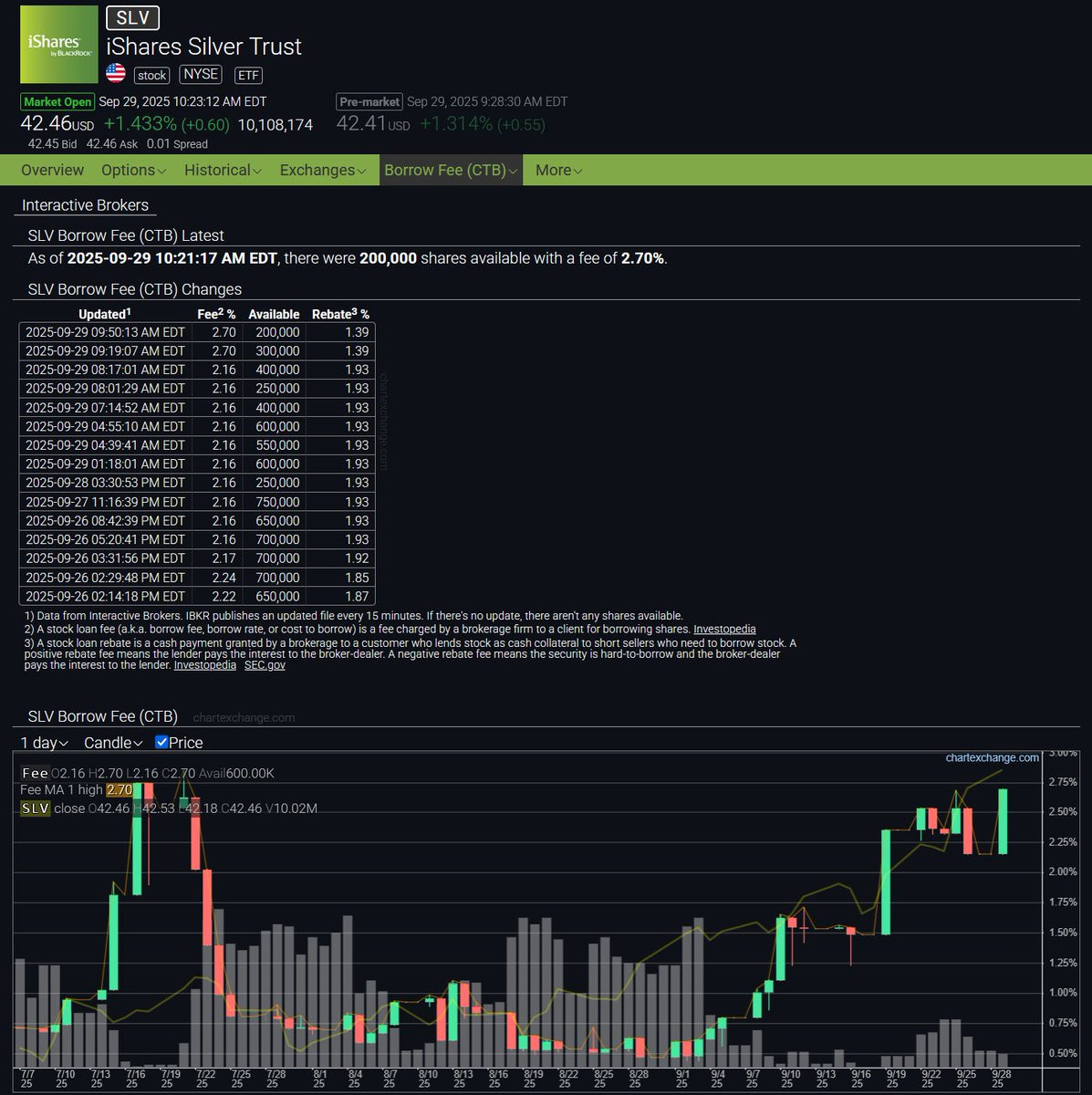
Task: Select the 2025-09-29 09:19:07 AM row
Action: [197, 350]
